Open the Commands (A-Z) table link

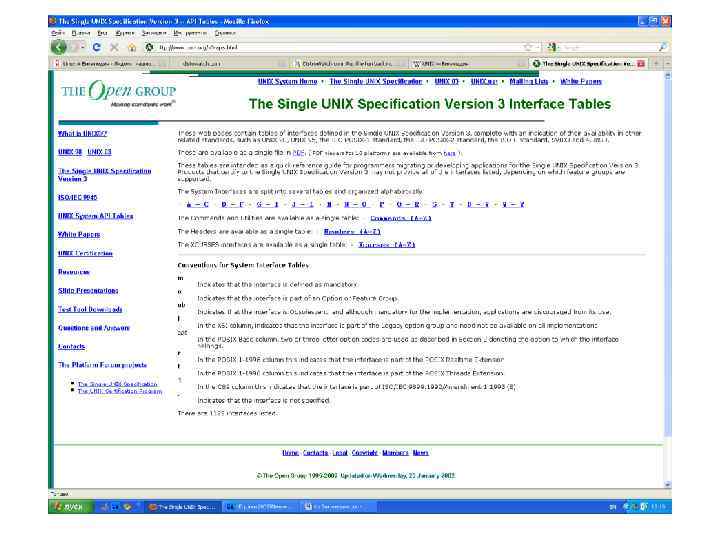point(401,218)
